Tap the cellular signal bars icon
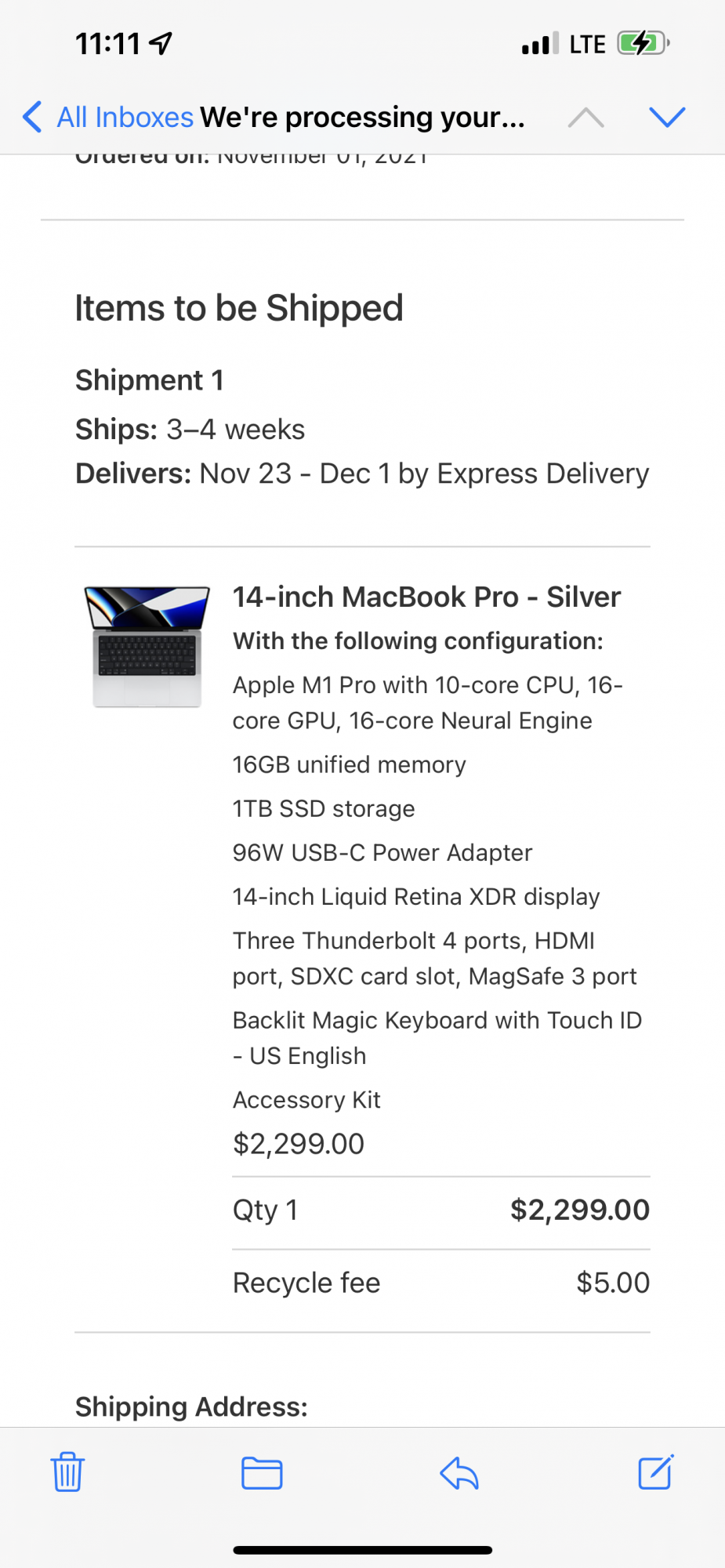This screenshot has width=725, height=1568. [537, 43]
